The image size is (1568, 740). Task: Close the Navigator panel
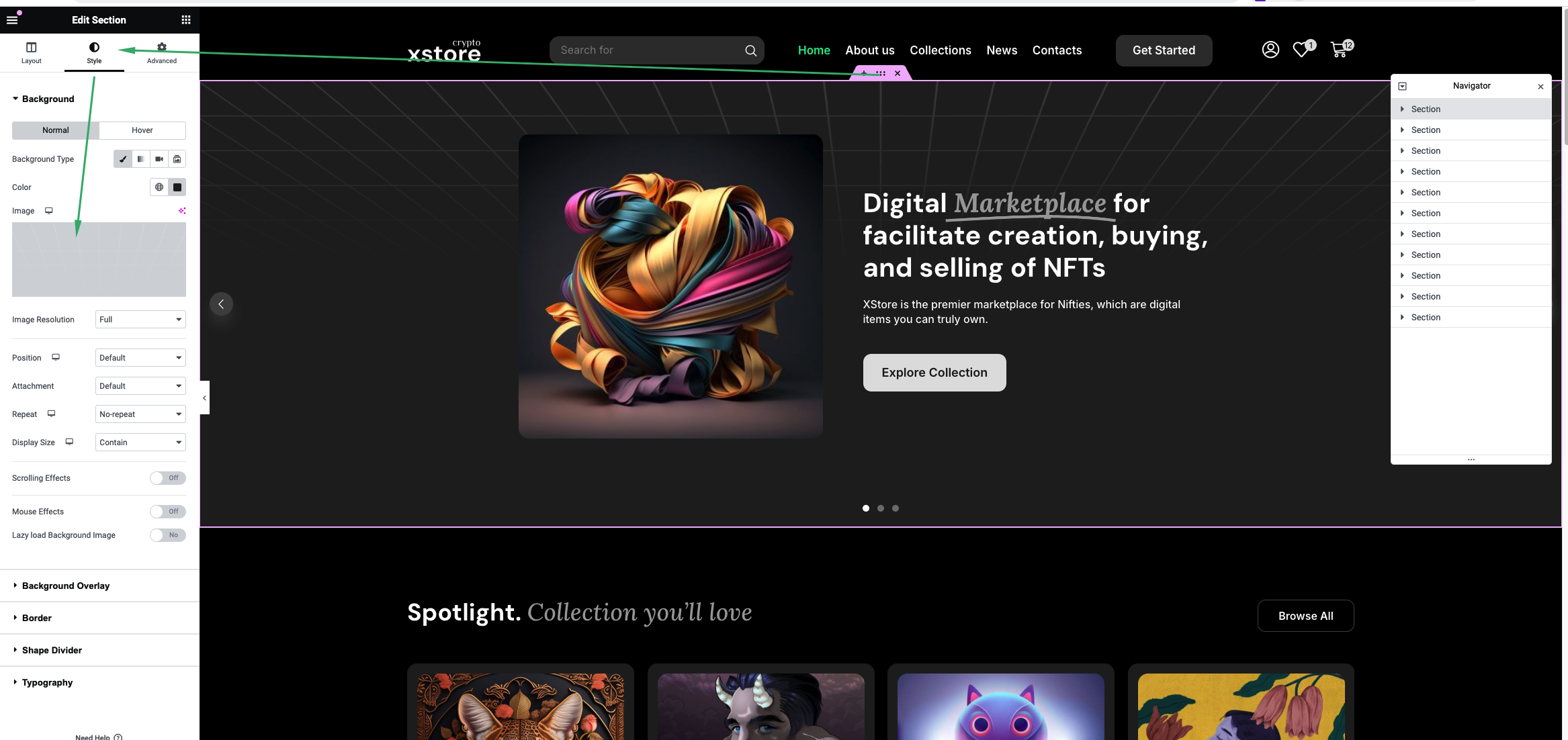point(1540,87)
